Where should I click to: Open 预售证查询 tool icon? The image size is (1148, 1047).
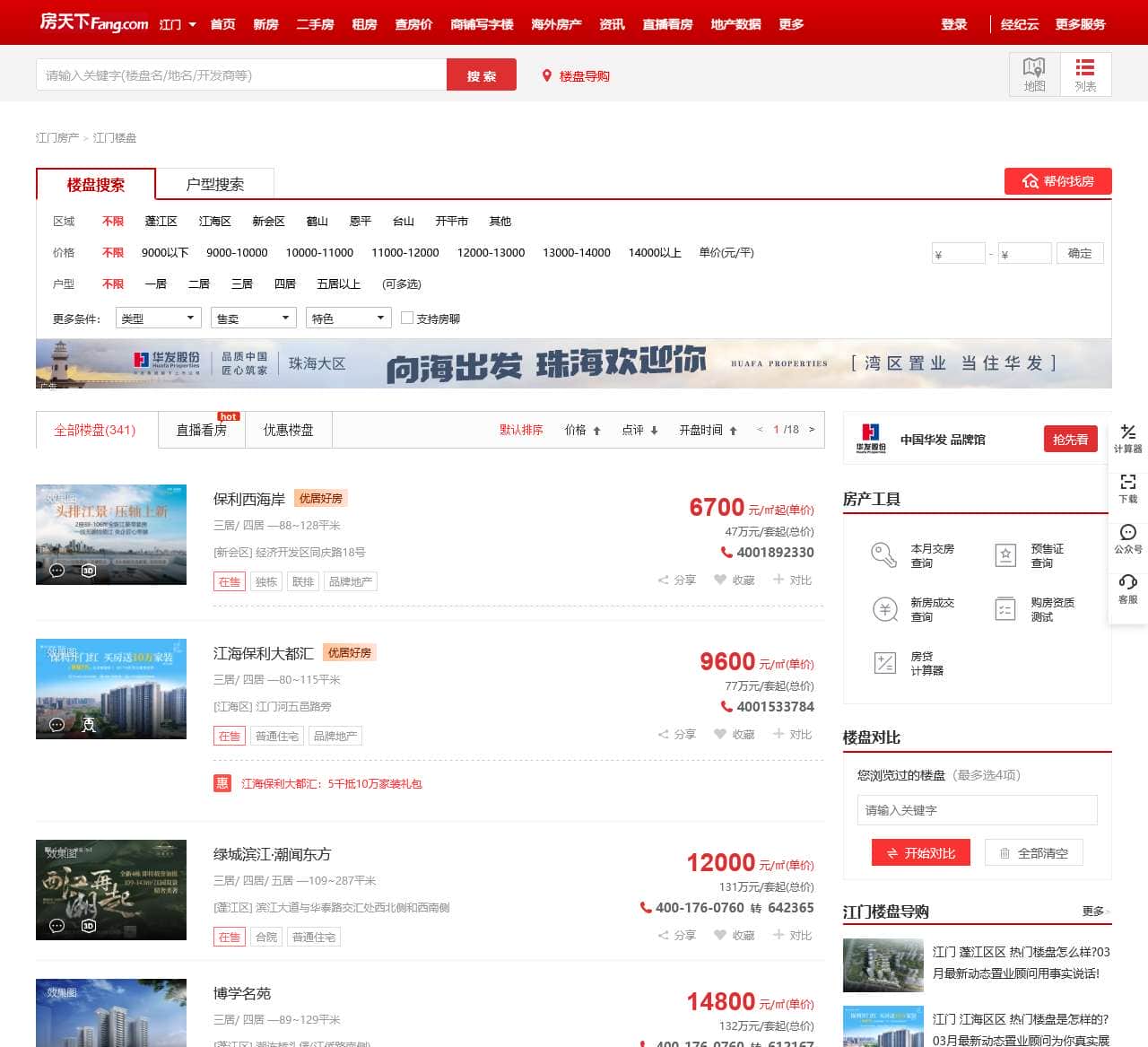[x=1005, y=555]
